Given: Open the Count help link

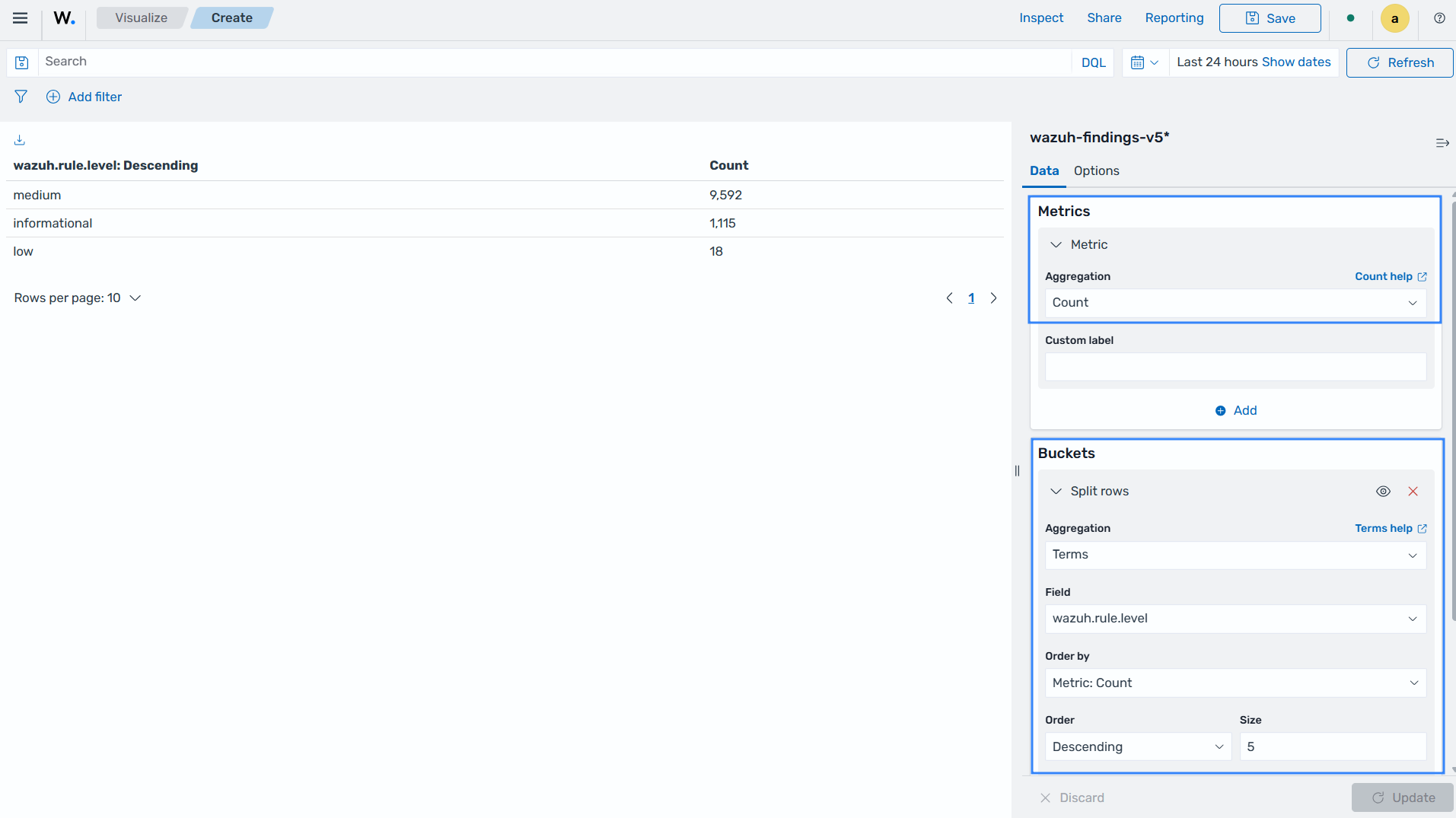Looking at the screenshot, I should click(x=1390, y=276).
